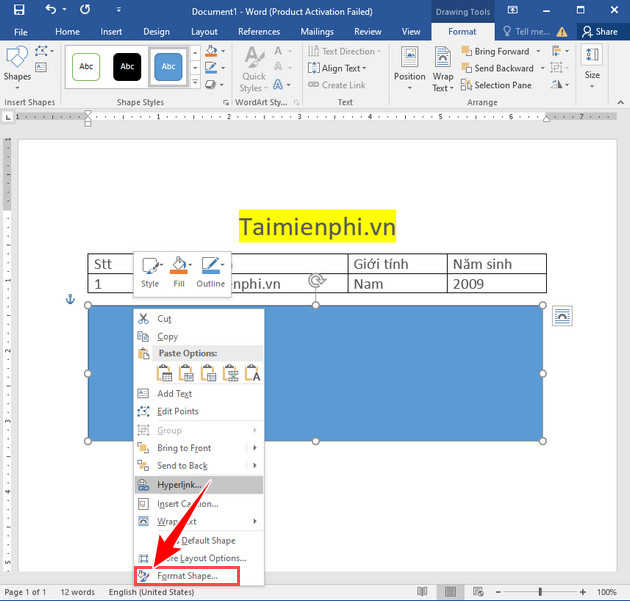Click Text Effects blue A icon
630x601 pixels.
coord(278,85)
